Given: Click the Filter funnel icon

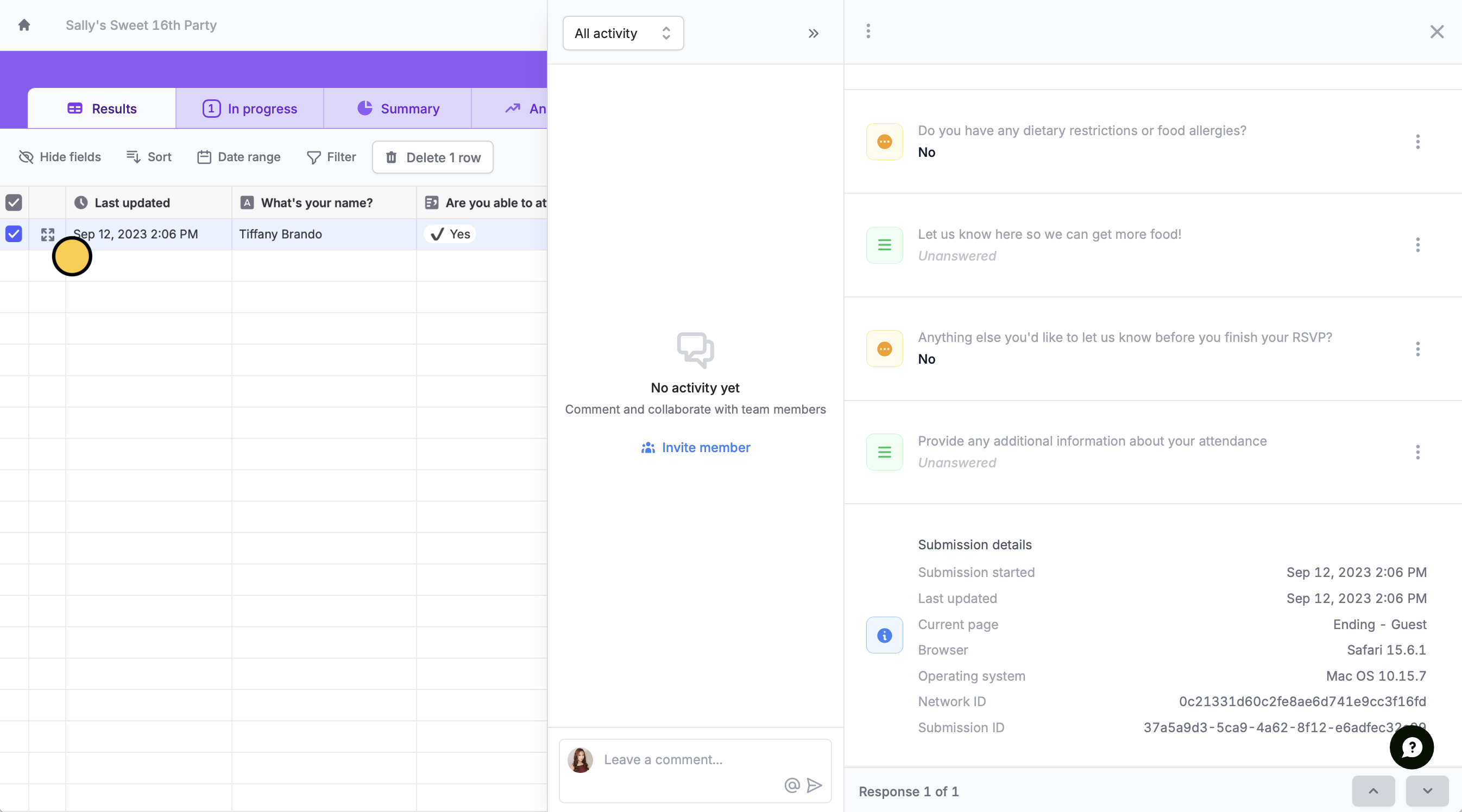Looking at the screenshot, I should pyautogui.click(x=314, y=157).
